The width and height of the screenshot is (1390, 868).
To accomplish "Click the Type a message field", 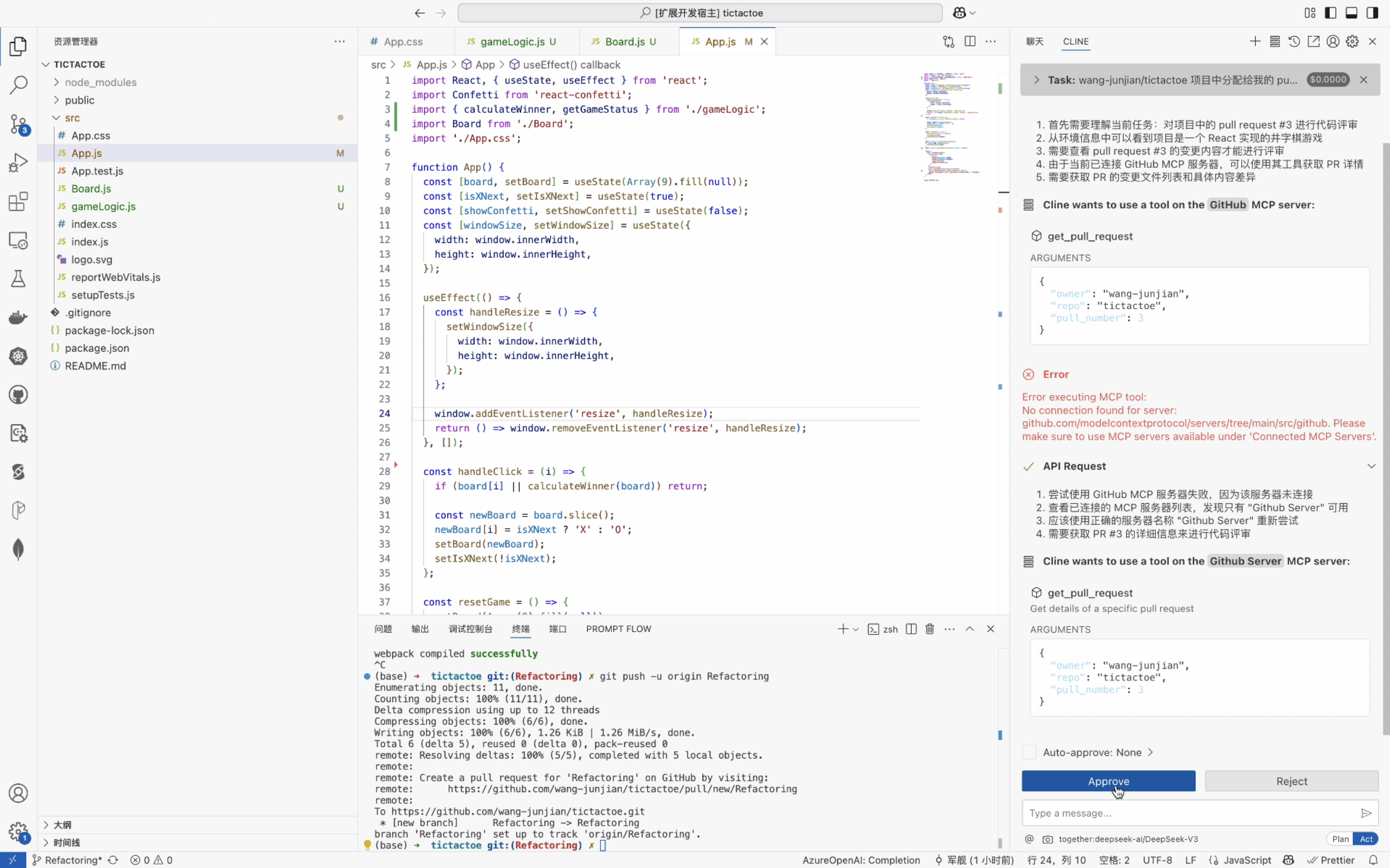I will (1188, 813).
